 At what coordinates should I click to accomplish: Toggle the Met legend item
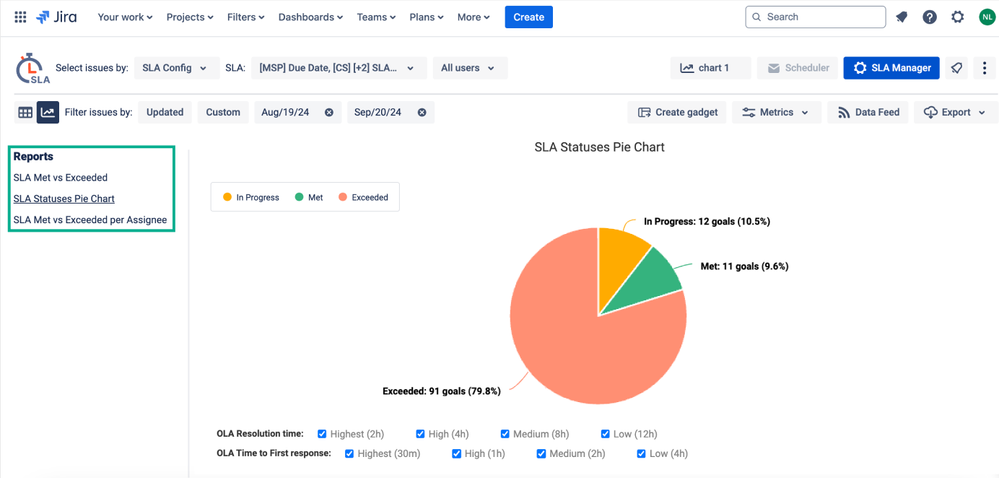point(309,198)
